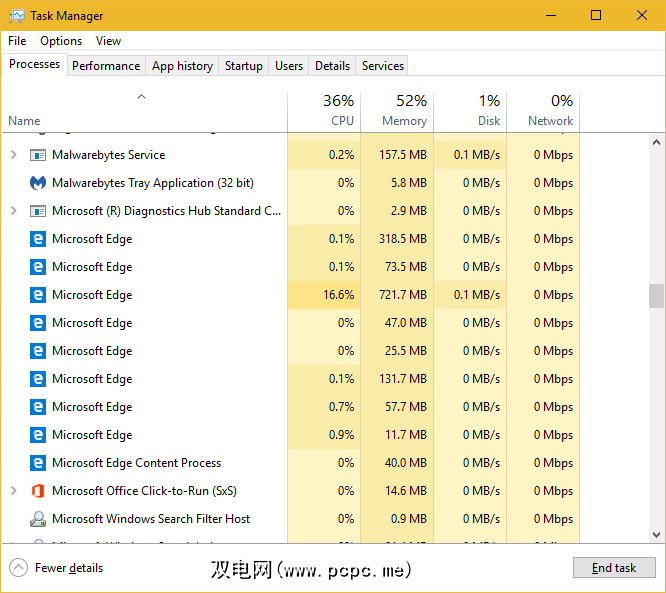Click the Microsoft Edge Content Process icon
The width and height of the screenshot is (666, 593).
38,463
